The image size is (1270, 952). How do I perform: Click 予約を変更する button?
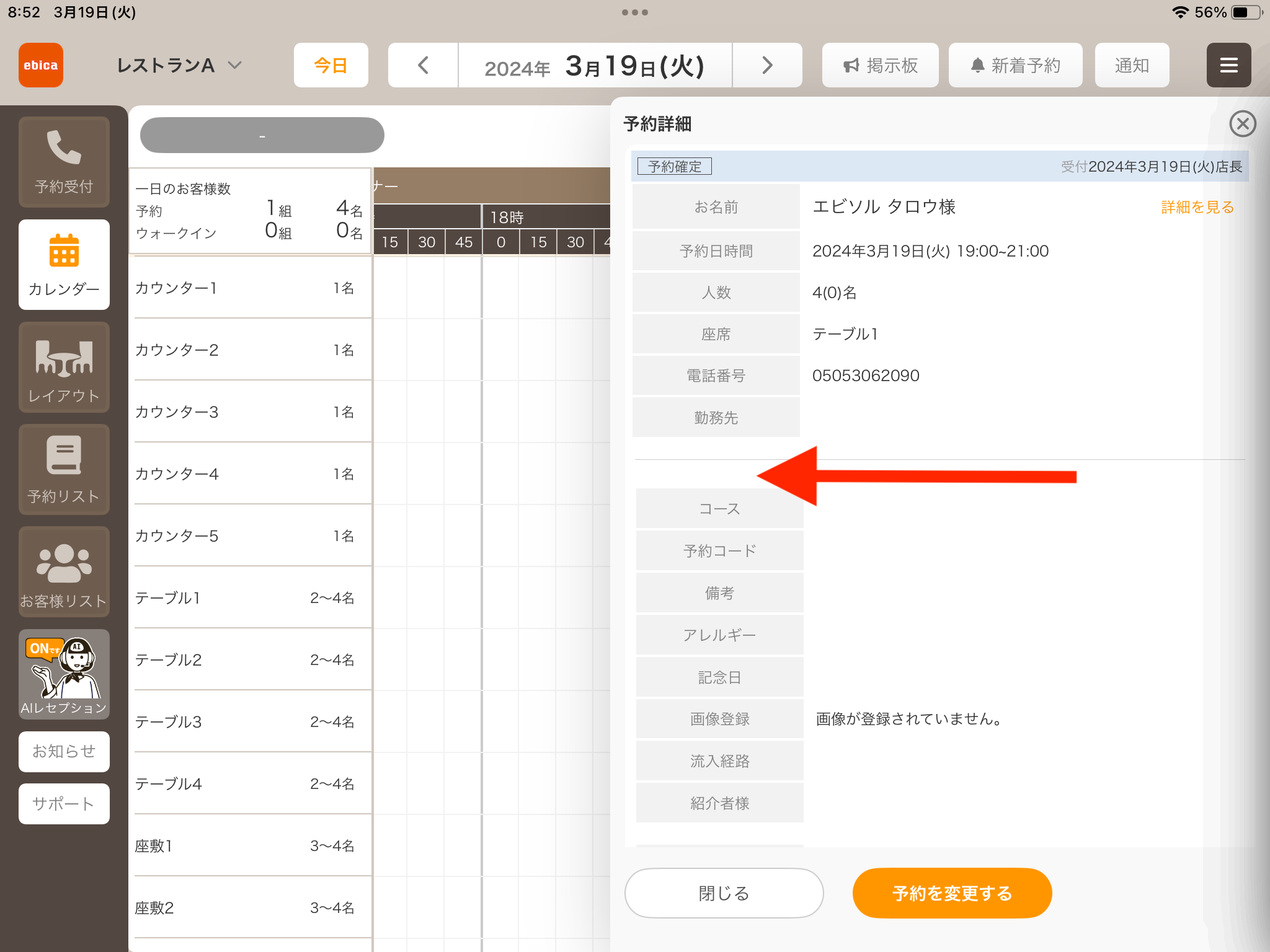point(952,893)
